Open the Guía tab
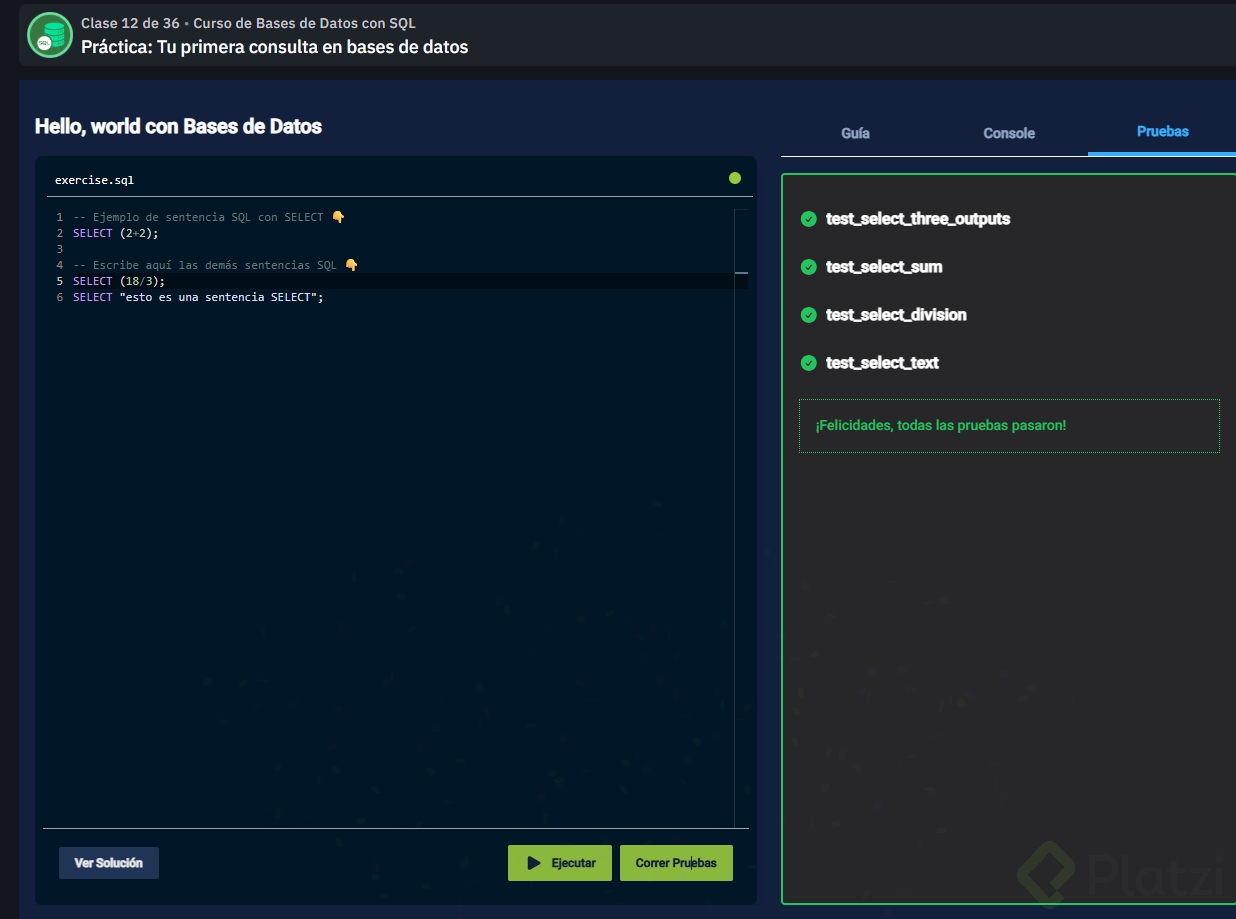1236x919 pixels. coord(855,133)
